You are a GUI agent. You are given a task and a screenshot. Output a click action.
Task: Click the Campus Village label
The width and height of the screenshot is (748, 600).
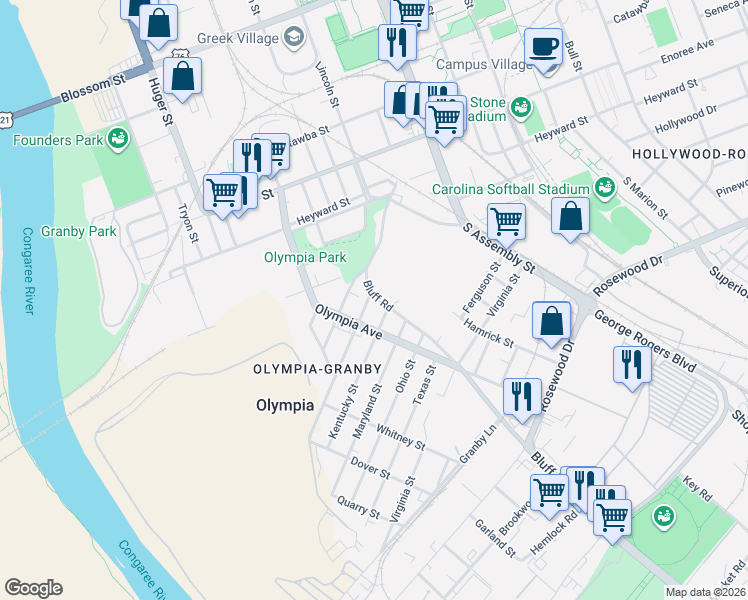pos(484,64)
